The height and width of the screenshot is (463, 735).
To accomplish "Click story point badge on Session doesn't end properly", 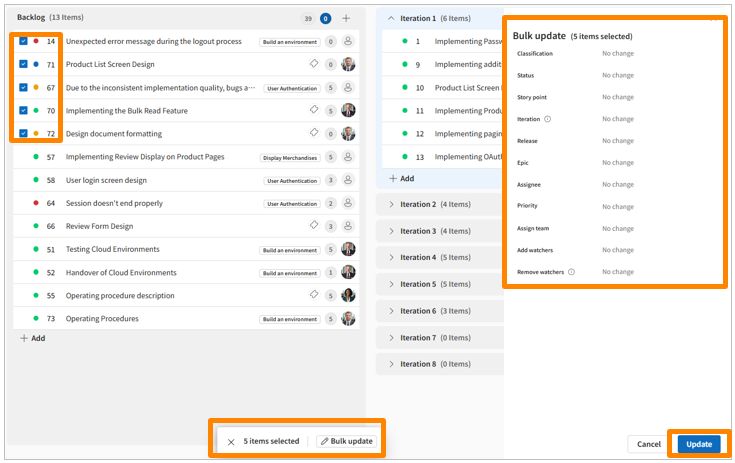I will (331, 203).
